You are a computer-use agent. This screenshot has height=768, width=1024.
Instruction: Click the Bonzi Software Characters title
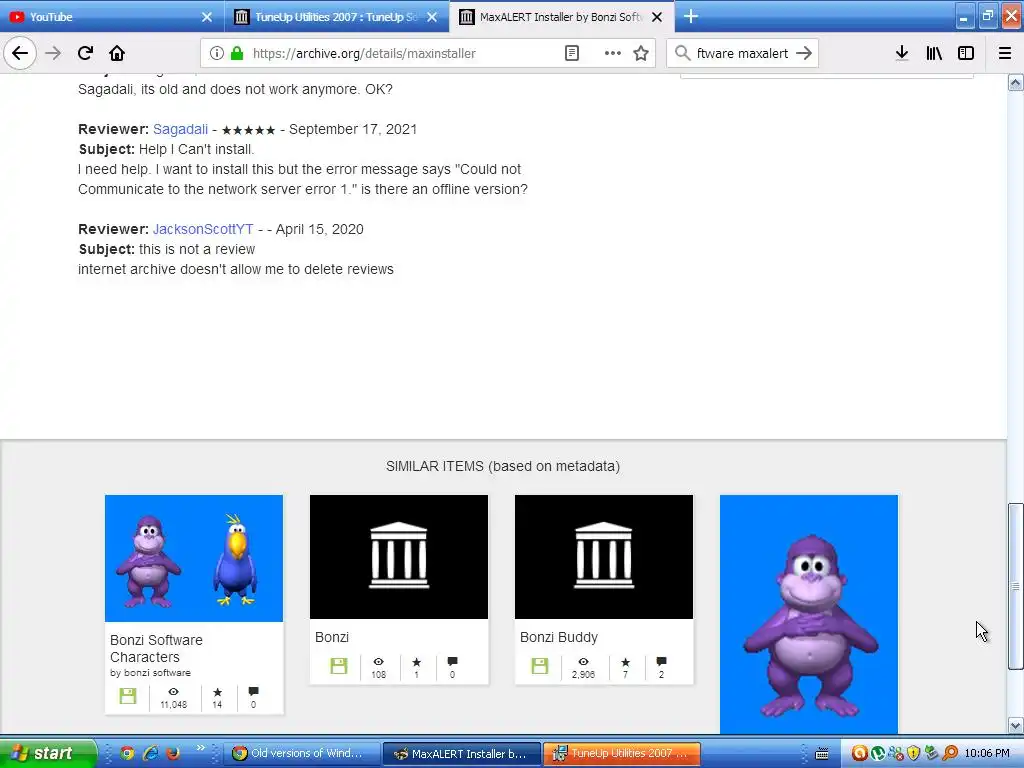click(x=156, y=648)
